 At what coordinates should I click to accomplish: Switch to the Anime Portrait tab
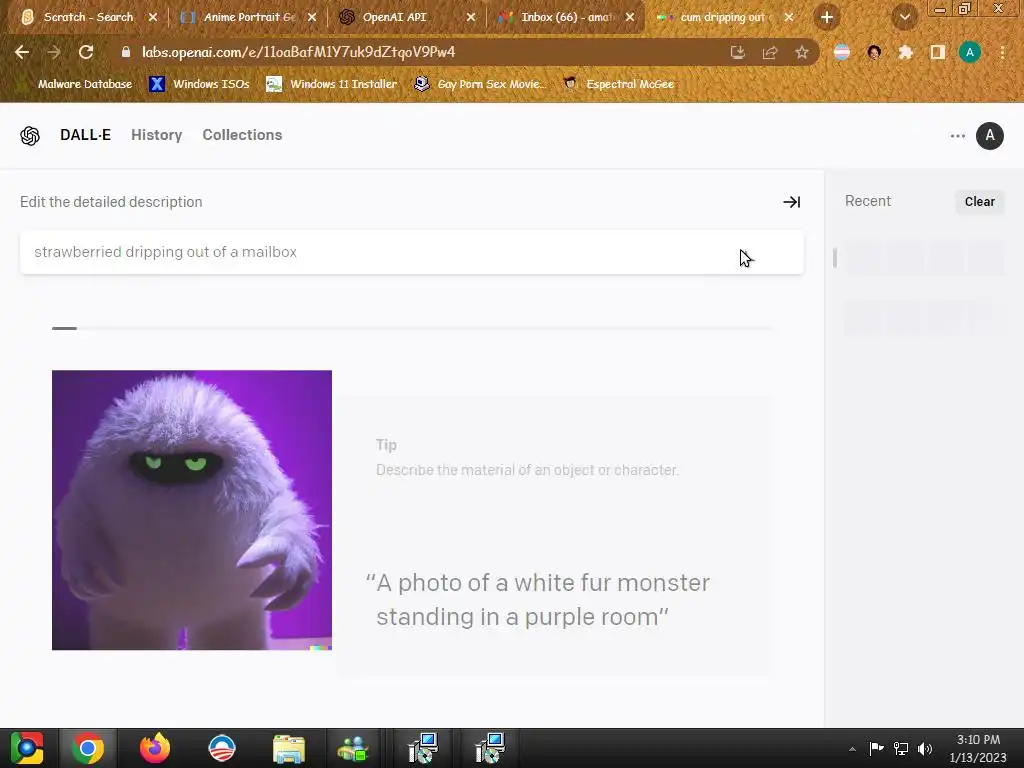[248, 18]
